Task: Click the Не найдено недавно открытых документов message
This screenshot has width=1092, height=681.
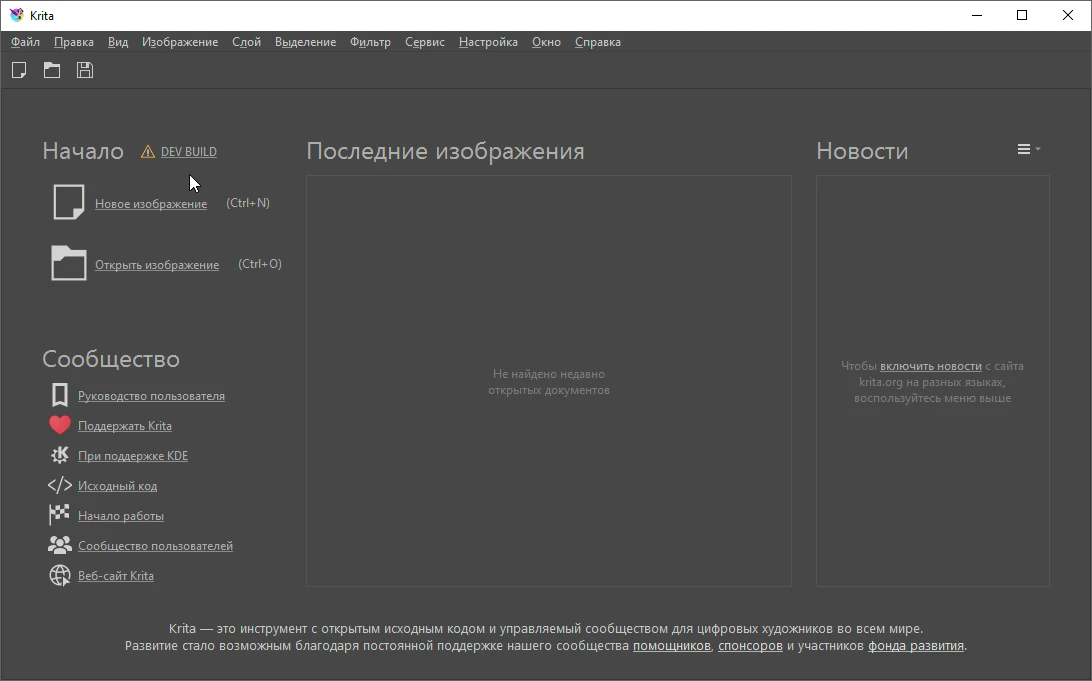Action: [549, 382]
